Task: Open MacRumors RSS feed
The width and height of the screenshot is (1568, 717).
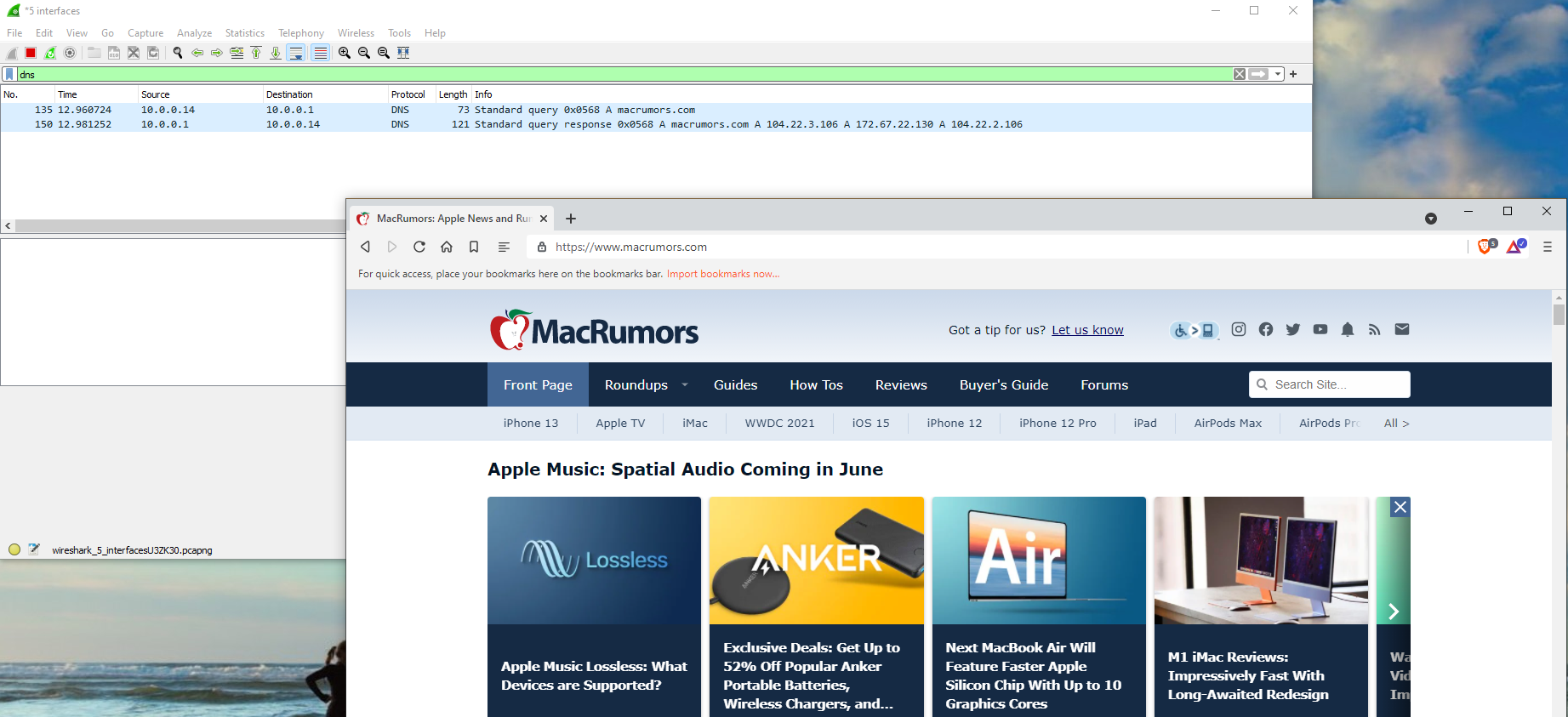Action: point(1375,329)
